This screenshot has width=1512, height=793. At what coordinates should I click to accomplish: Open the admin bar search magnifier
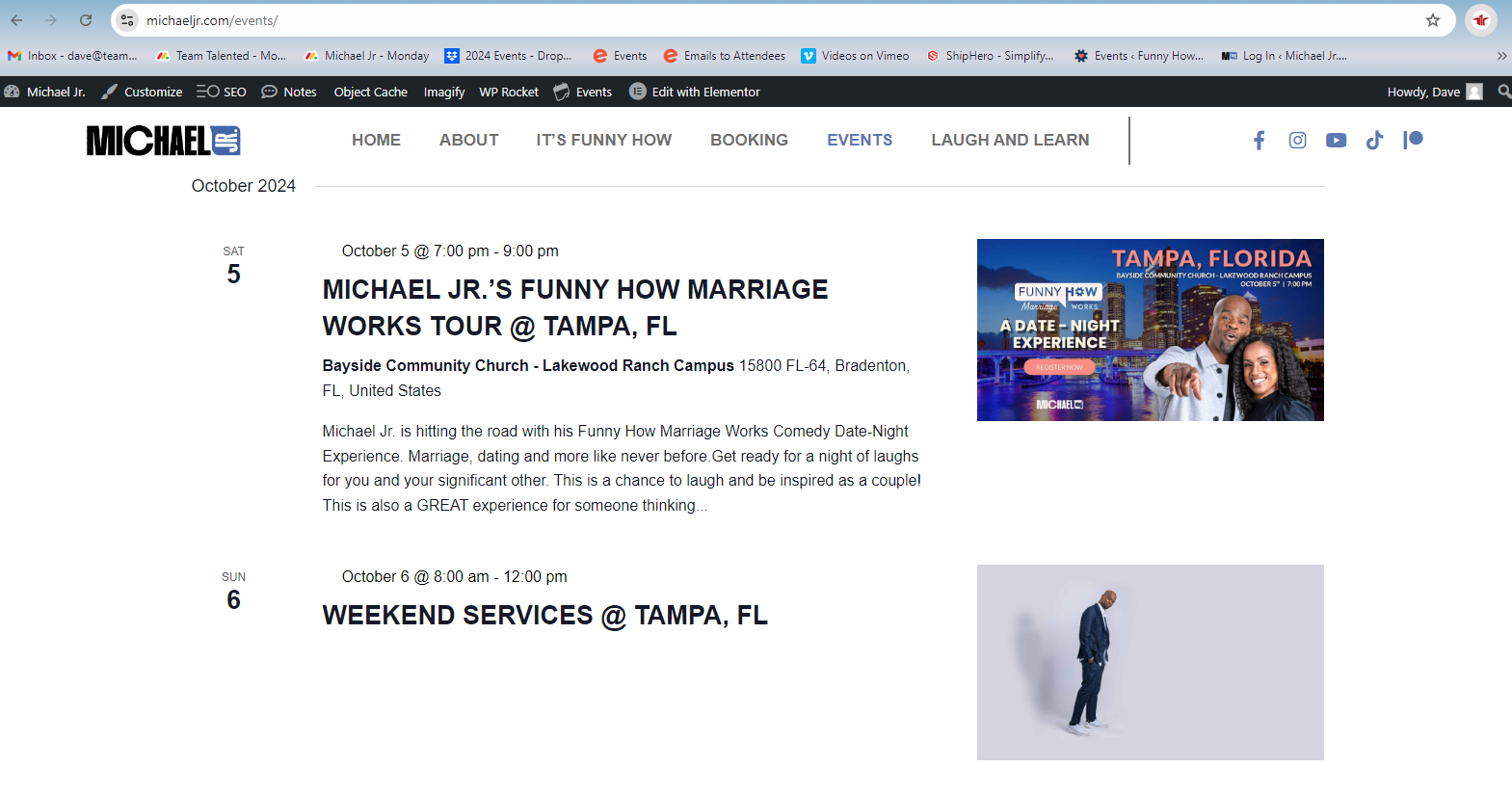point(1504,92)
